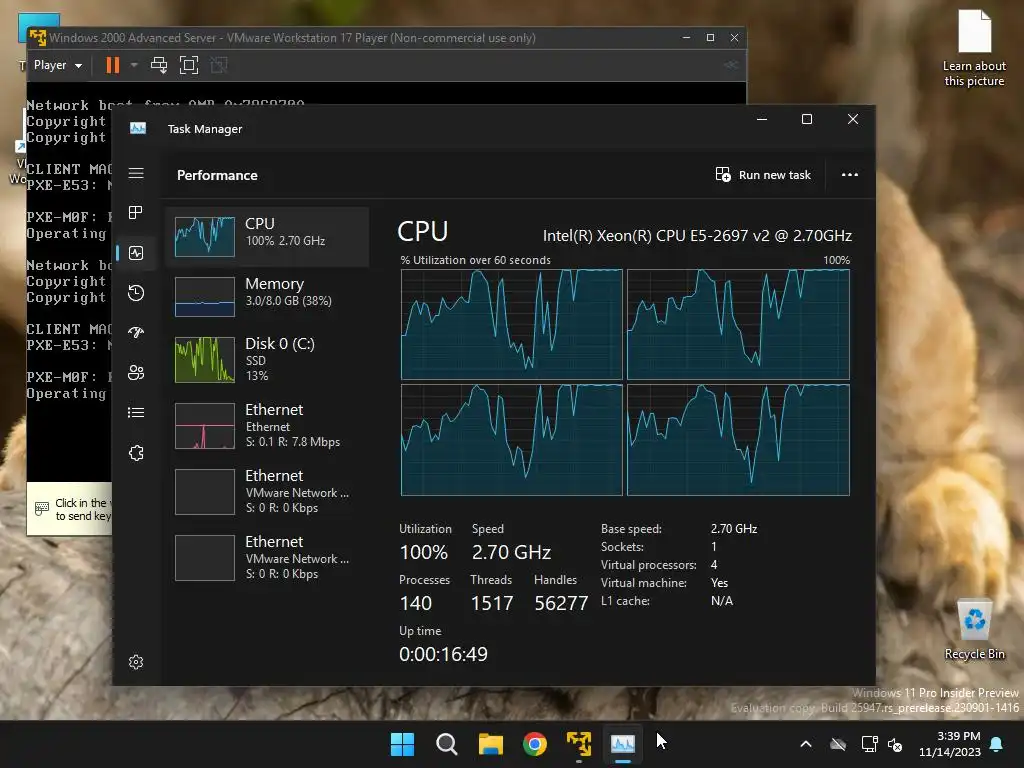Image resolution: width=1024 pixels, height=768 pixels.
Task: Open Task Manager settings gear
Action: point(136,662)
